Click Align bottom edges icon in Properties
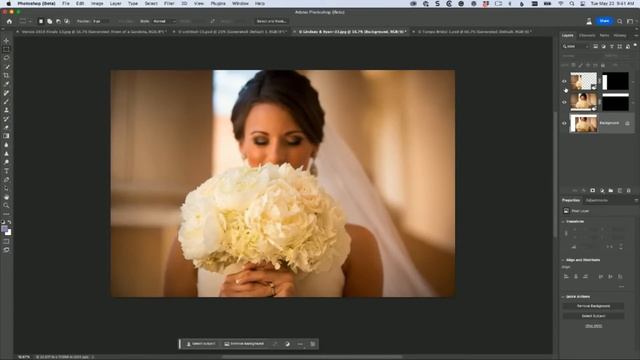 pyautogui.click(x=620, y=276)
